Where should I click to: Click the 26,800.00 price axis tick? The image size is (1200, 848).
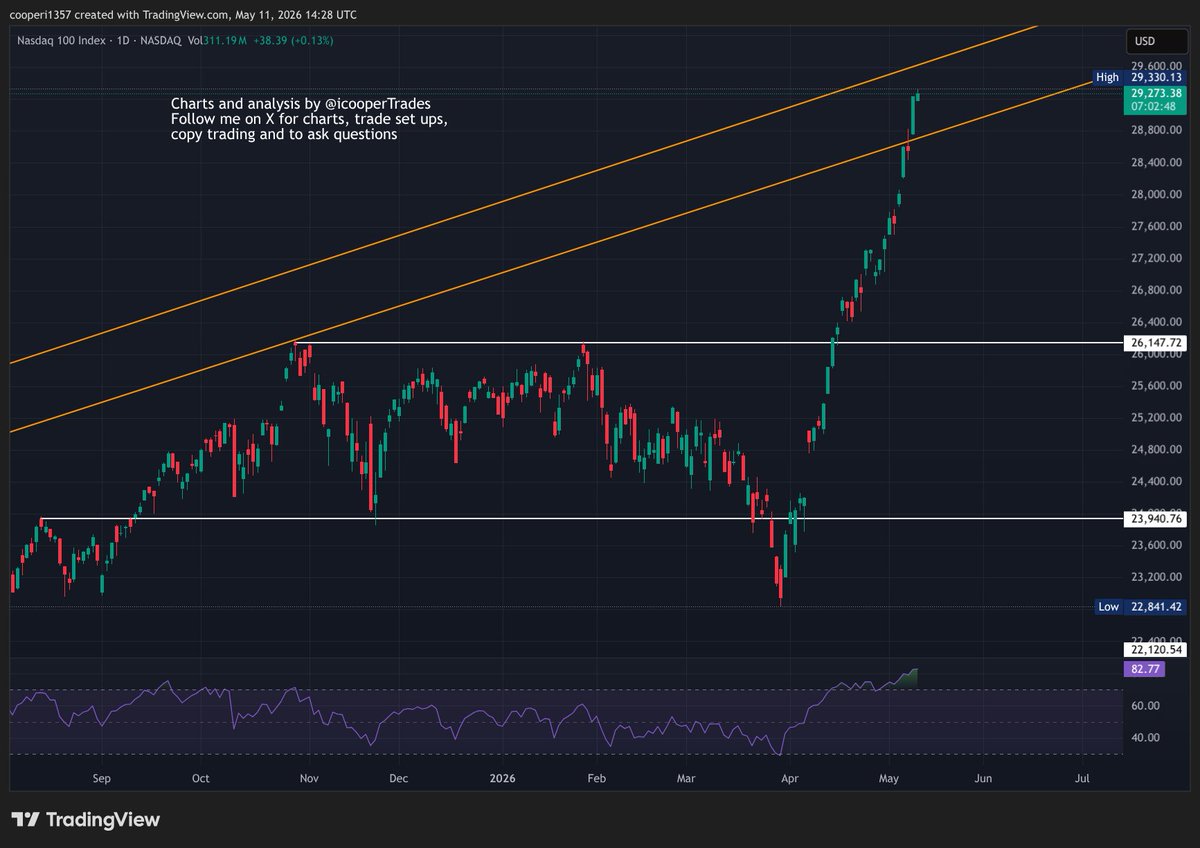(x=1158, y=290)
